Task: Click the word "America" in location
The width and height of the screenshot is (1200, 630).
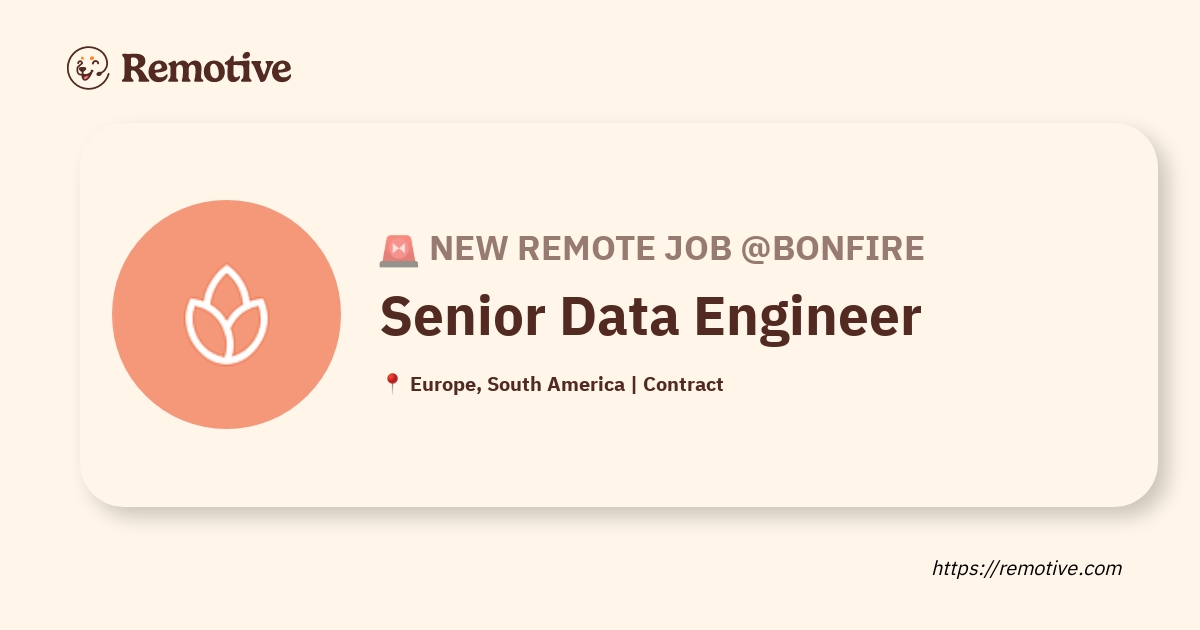Action: 585,384
